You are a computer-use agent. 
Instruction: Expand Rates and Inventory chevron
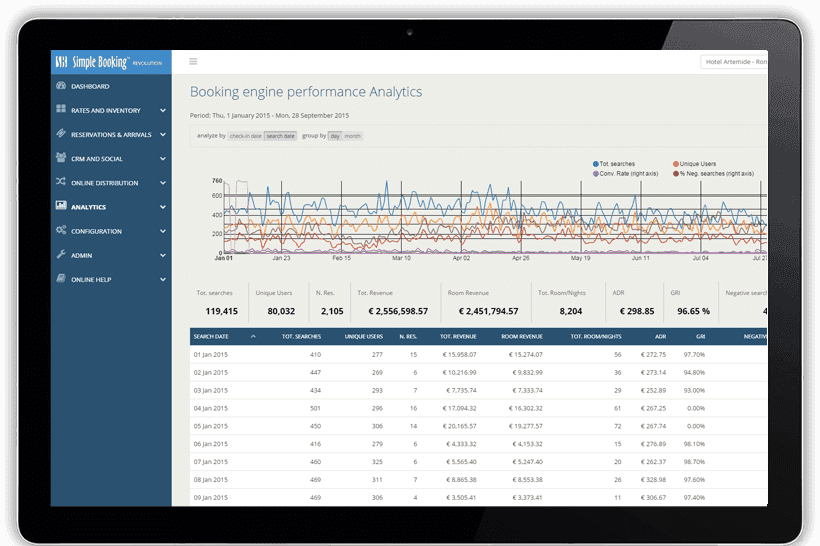point(163,111)
